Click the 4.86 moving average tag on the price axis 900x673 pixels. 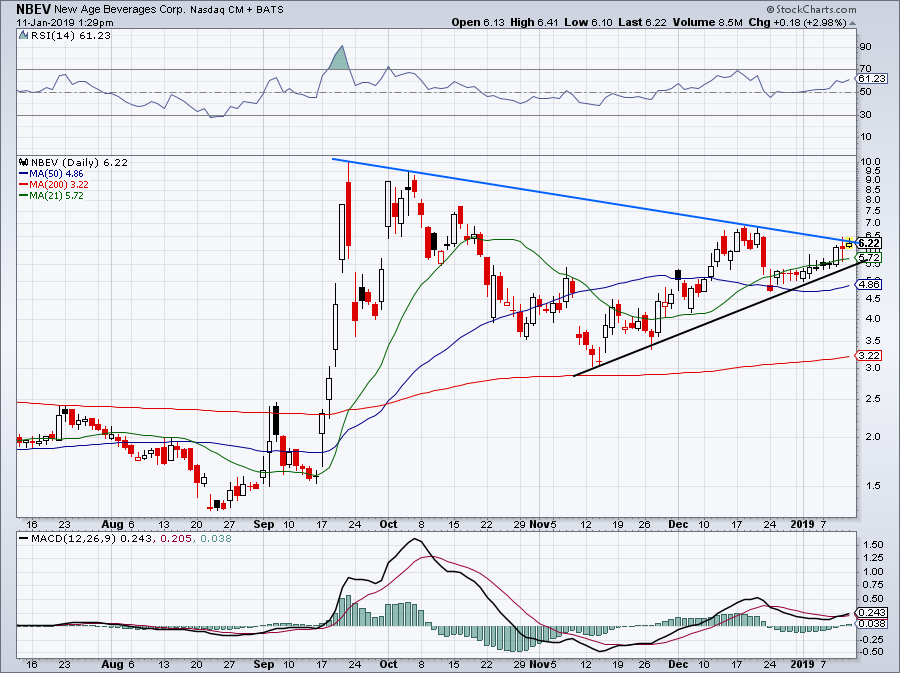point(870,284)
